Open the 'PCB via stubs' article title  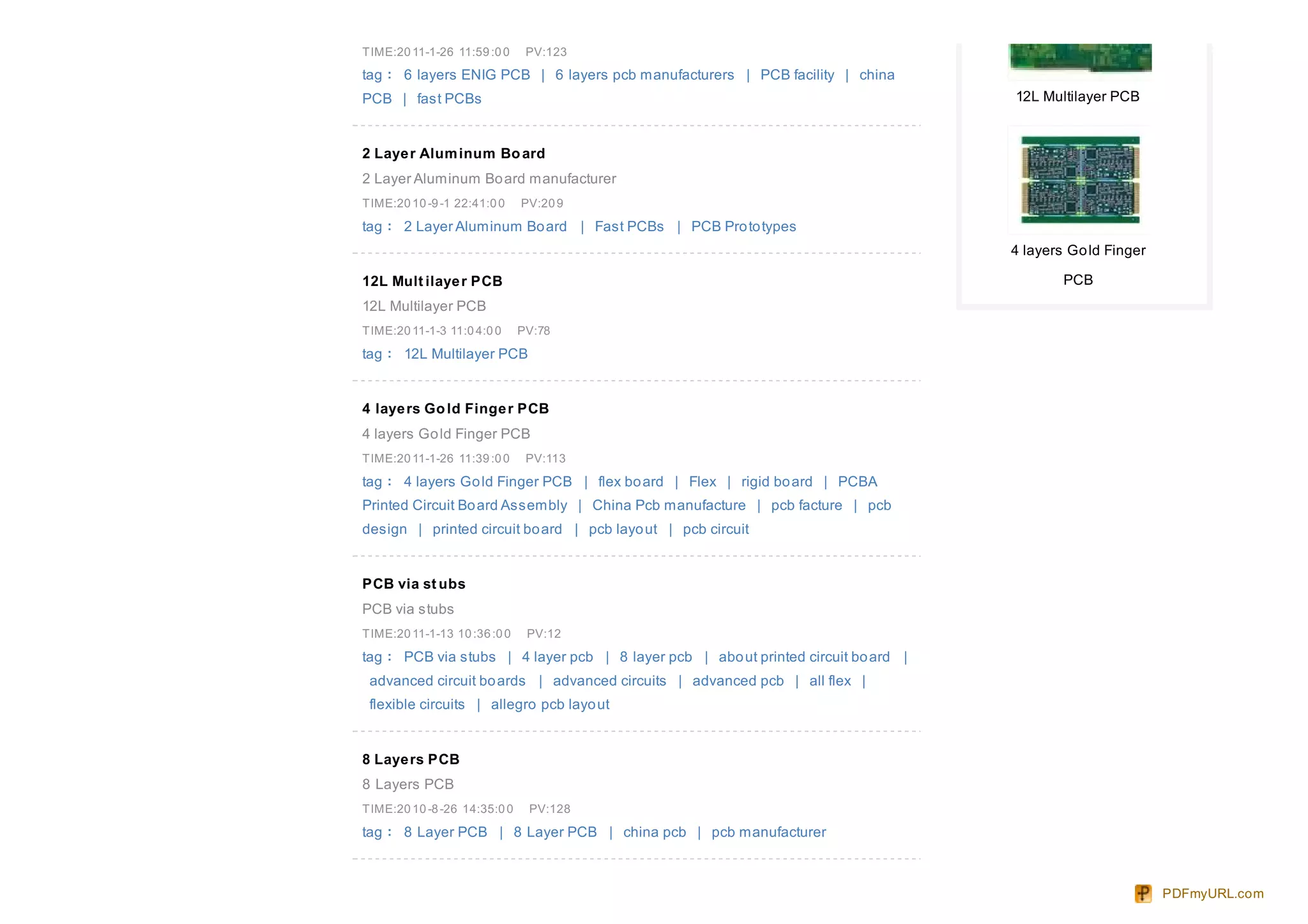[414, 584]
